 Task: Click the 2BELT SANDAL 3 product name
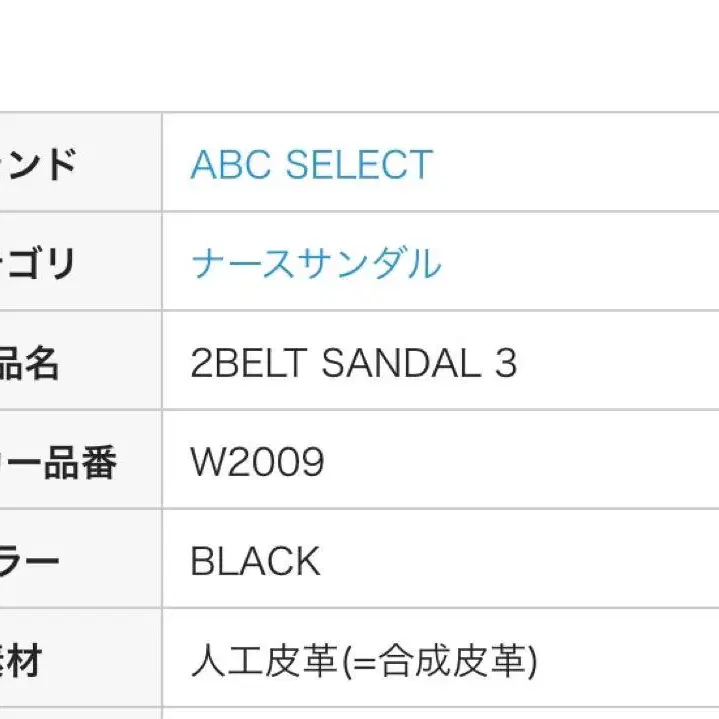point(353,363)
